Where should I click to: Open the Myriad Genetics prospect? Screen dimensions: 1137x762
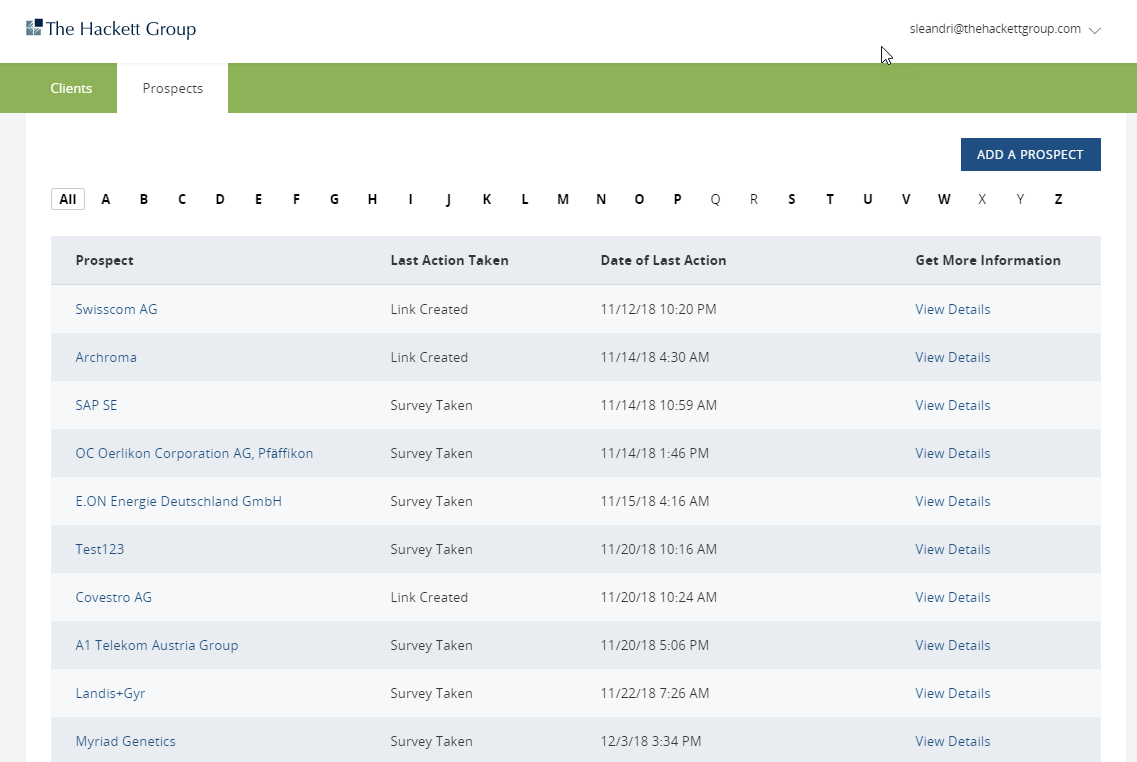[125, 741]
